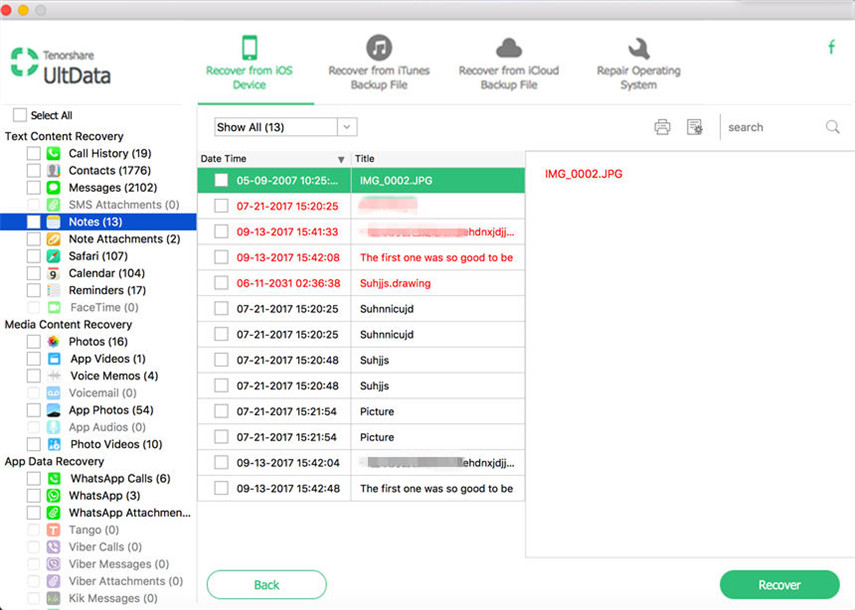Click the Facebook icon in top right
855x610 pixels.
[x=831, y=47]
